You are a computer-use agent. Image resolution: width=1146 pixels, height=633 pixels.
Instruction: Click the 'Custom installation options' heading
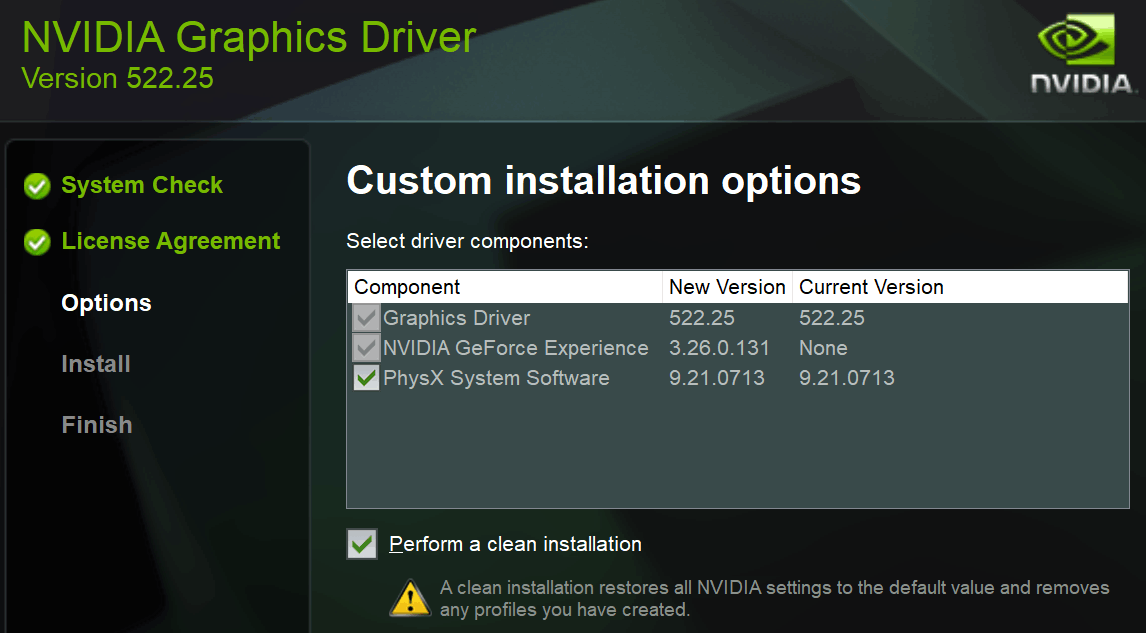click(604, 181)
